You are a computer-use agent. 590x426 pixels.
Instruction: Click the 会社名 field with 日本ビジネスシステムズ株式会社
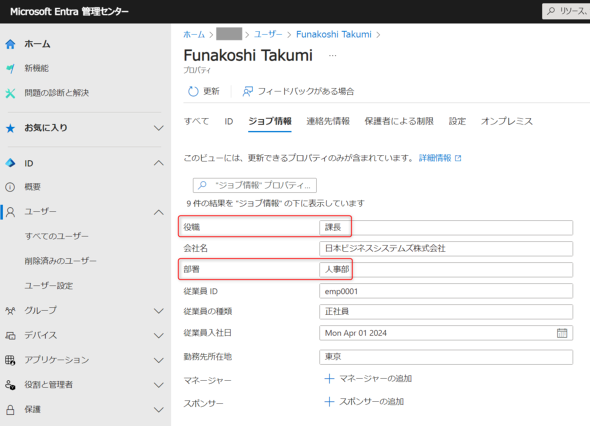tap(446, 249)
